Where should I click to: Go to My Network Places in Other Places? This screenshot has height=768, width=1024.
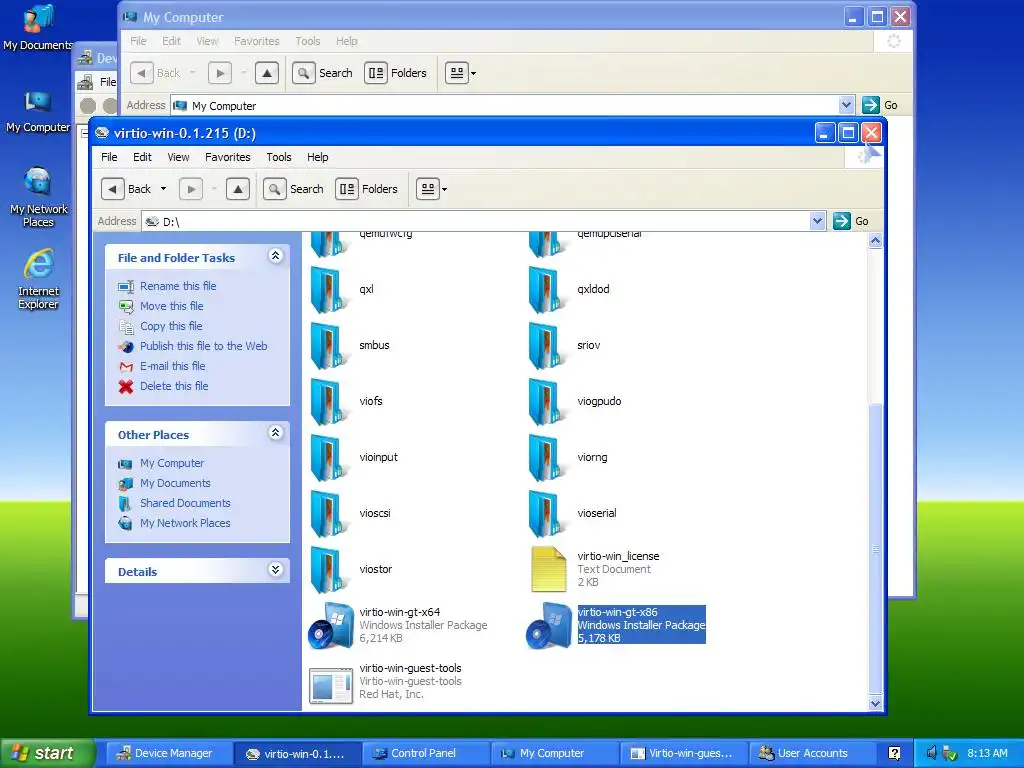point(185,523)
